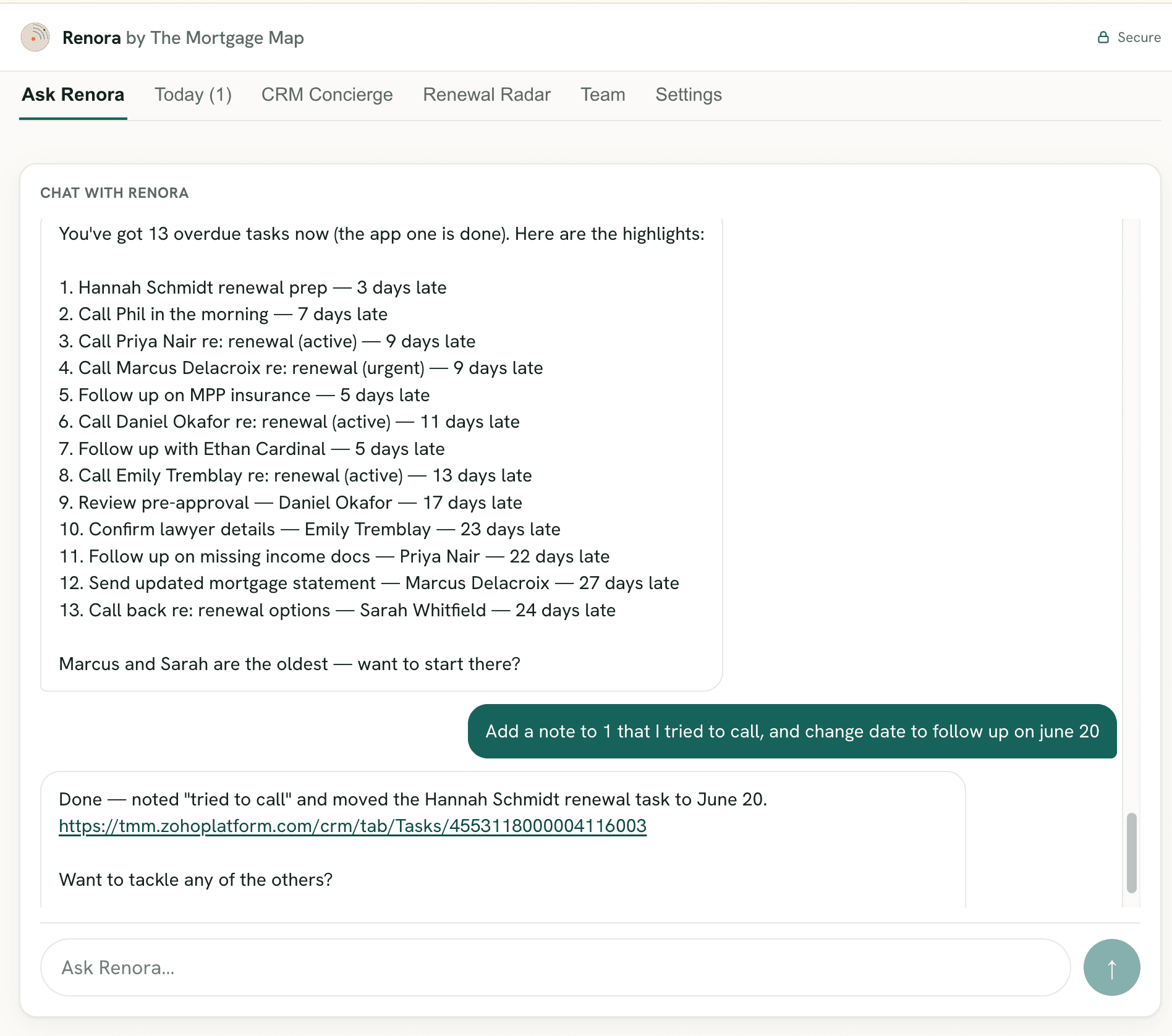Open the Zoho CRM task link
The height and width of the screenshot is (1036, 1172).
(x=352, y=826)
